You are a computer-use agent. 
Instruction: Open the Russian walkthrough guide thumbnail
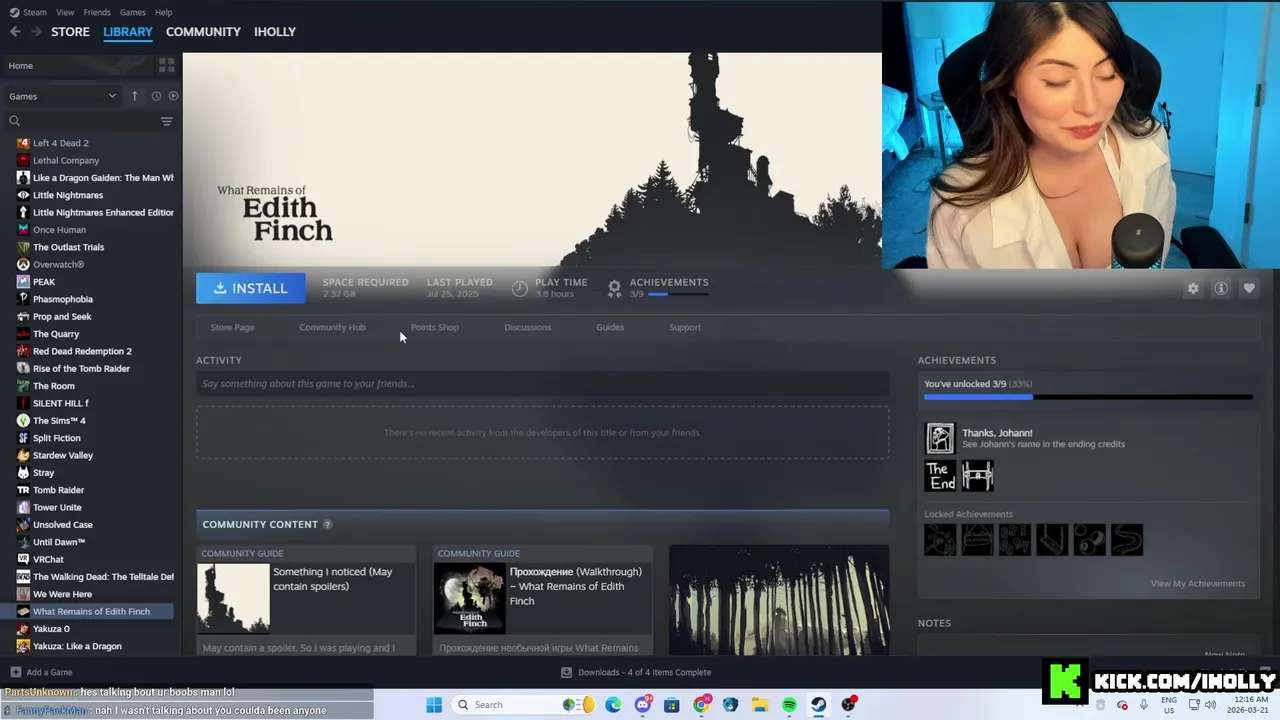469,599
